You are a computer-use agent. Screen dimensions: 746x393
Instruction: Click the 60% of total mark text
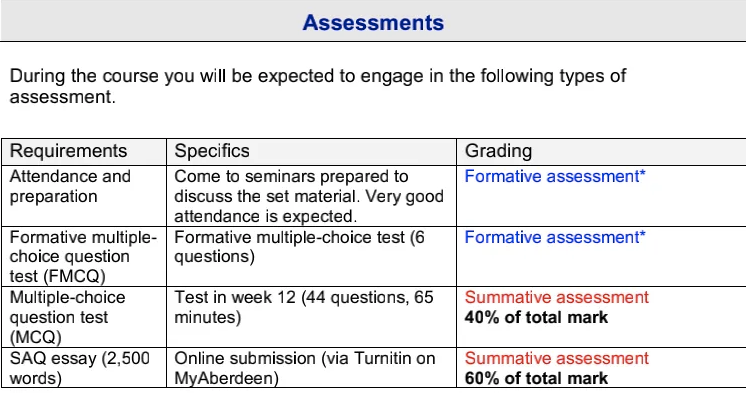[x=536, y=378]
